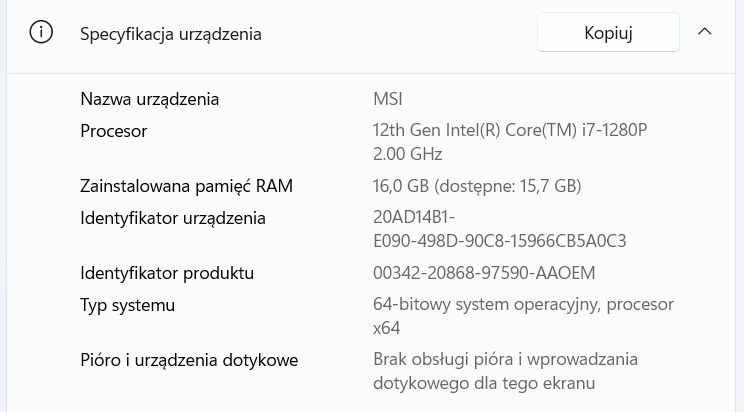Select the Nazwa urządzenia label
The height and width of the screenshot is (412, 744).
point(150,99)
